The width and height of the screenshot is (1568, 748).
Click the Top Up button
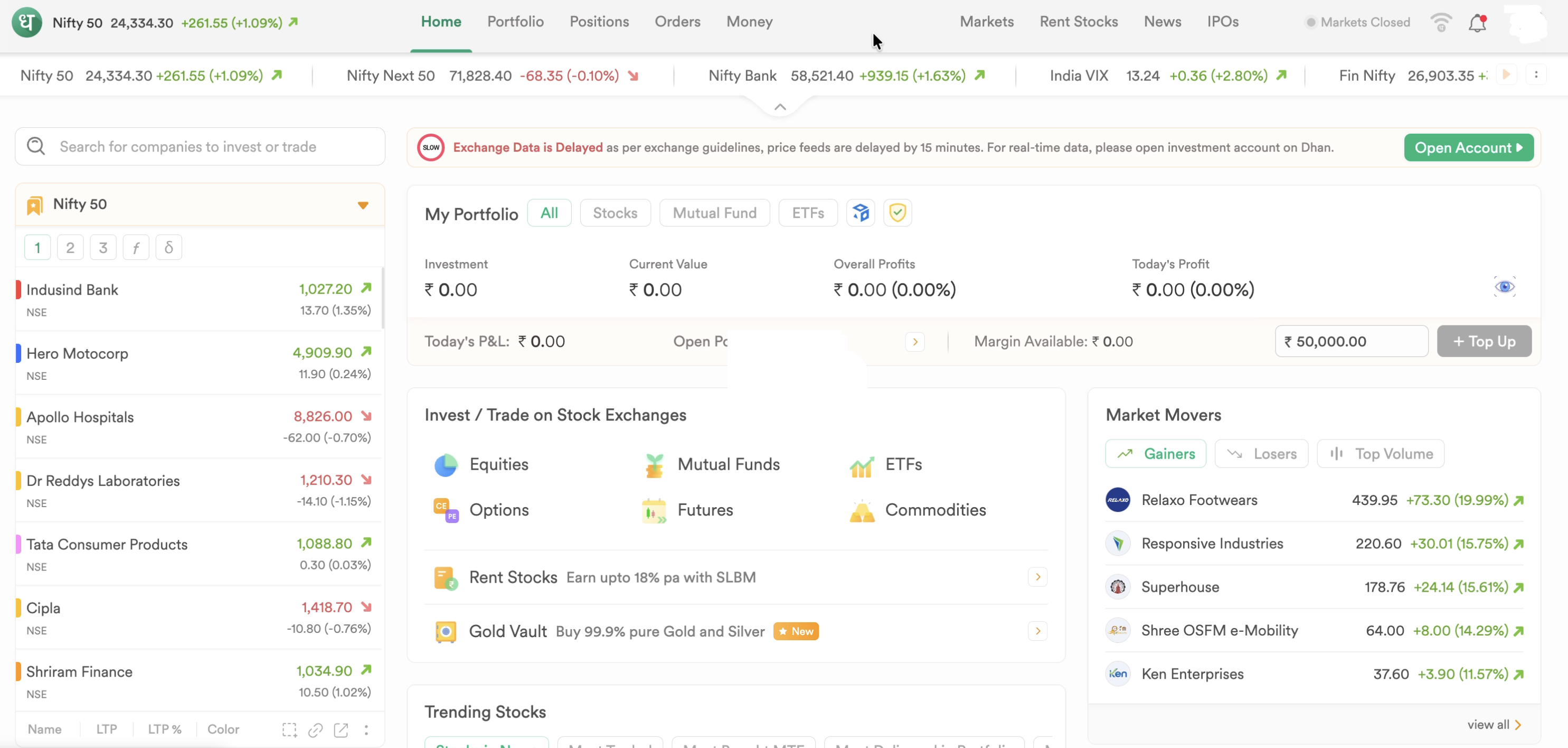coord(1484,342)
